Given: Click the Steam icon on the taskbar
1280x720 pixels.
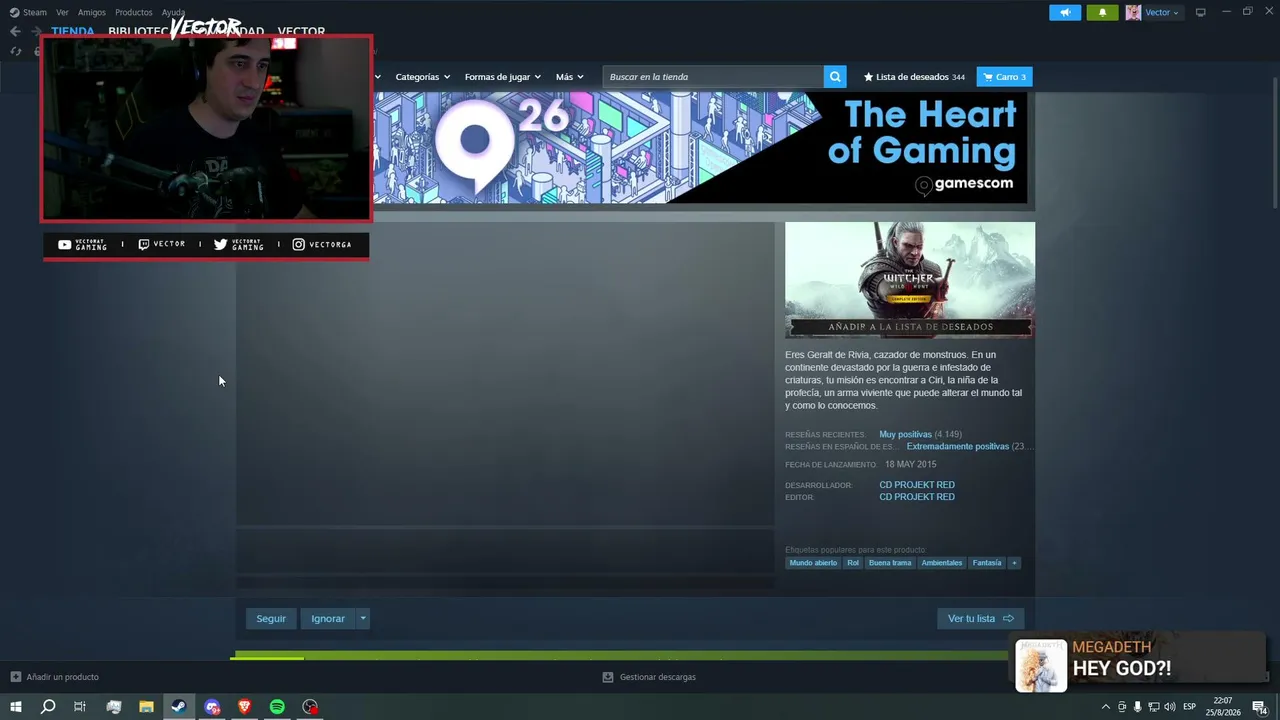Looking at the screenshot, I should pyautogui.click(x=178, y=707).
